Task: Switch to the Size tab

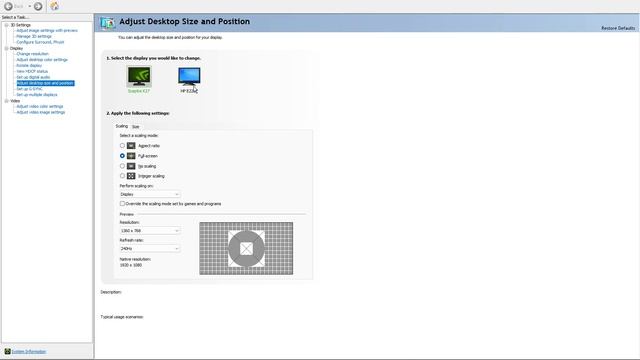Action: (x=136, y=127)
